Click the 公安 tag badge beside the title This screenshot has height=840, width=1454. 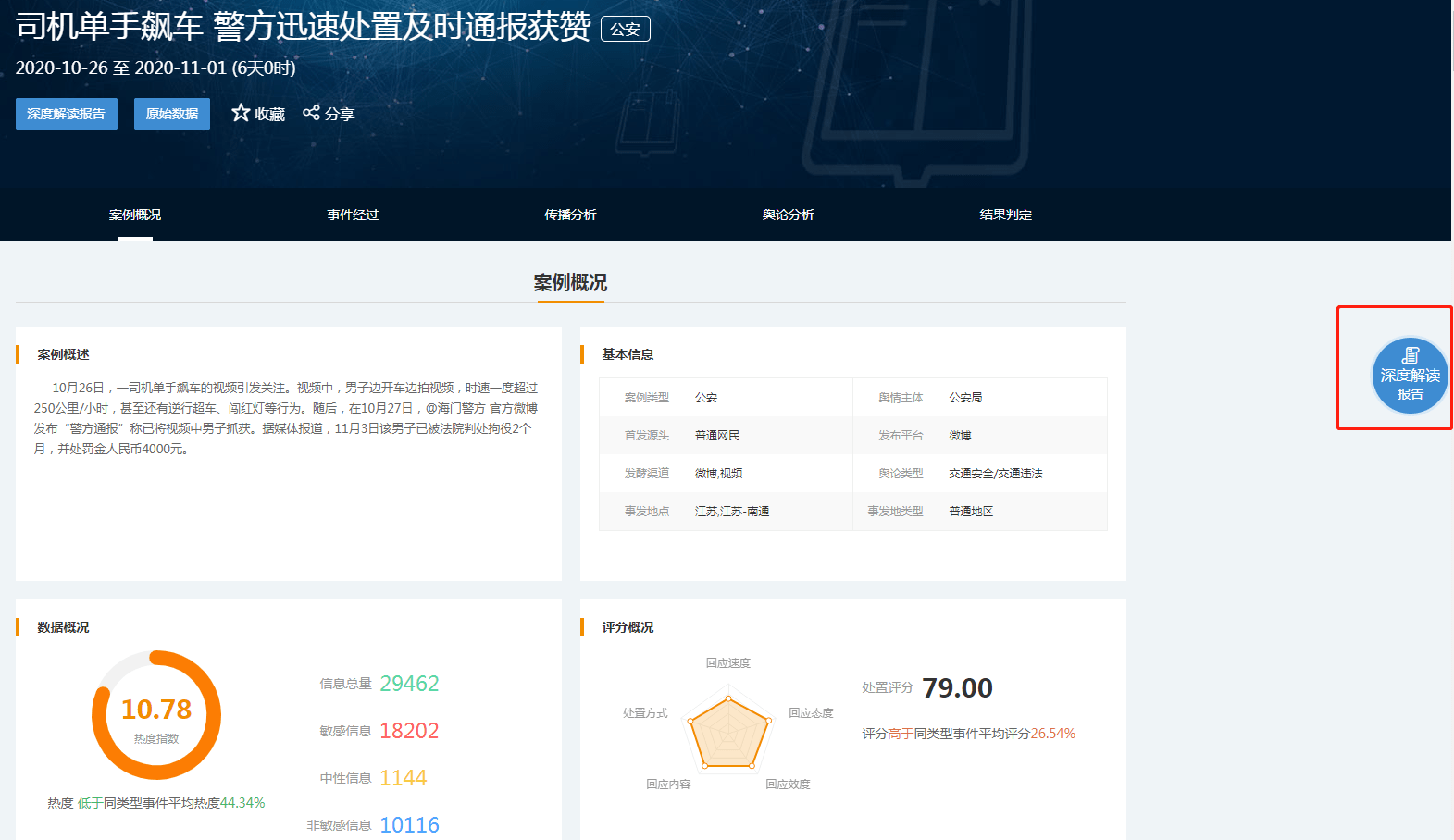[626, 29]
